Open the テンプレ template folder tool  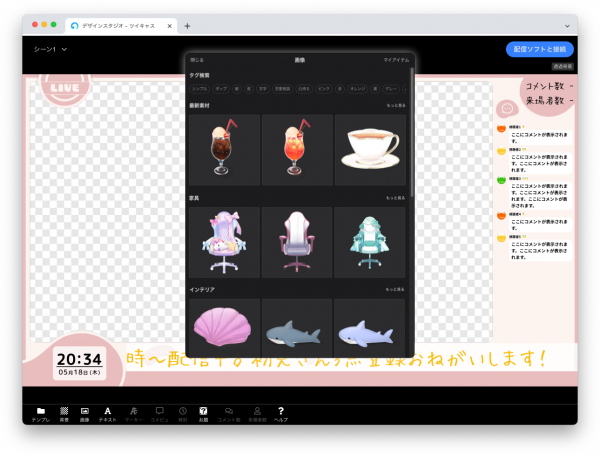41,415
